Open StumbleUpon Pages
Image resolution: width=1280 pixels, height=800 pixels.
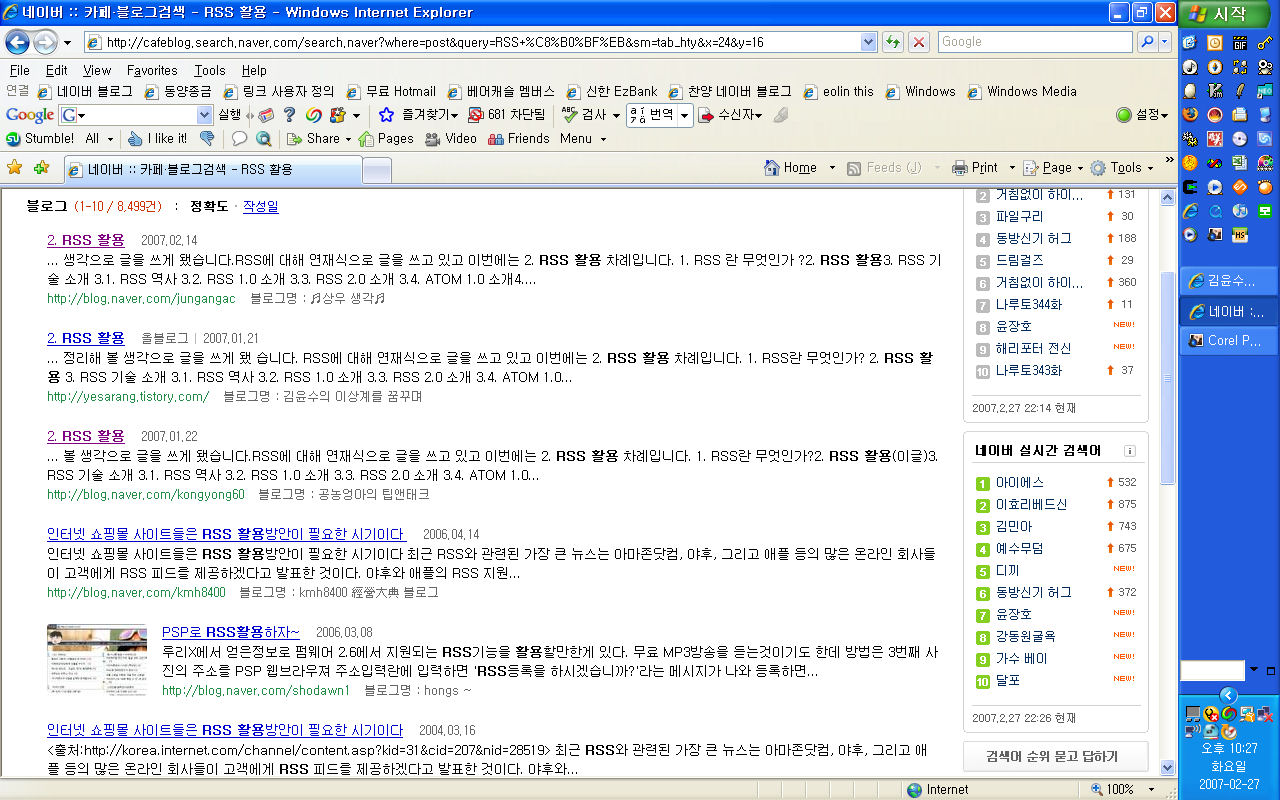coord(386,139)
